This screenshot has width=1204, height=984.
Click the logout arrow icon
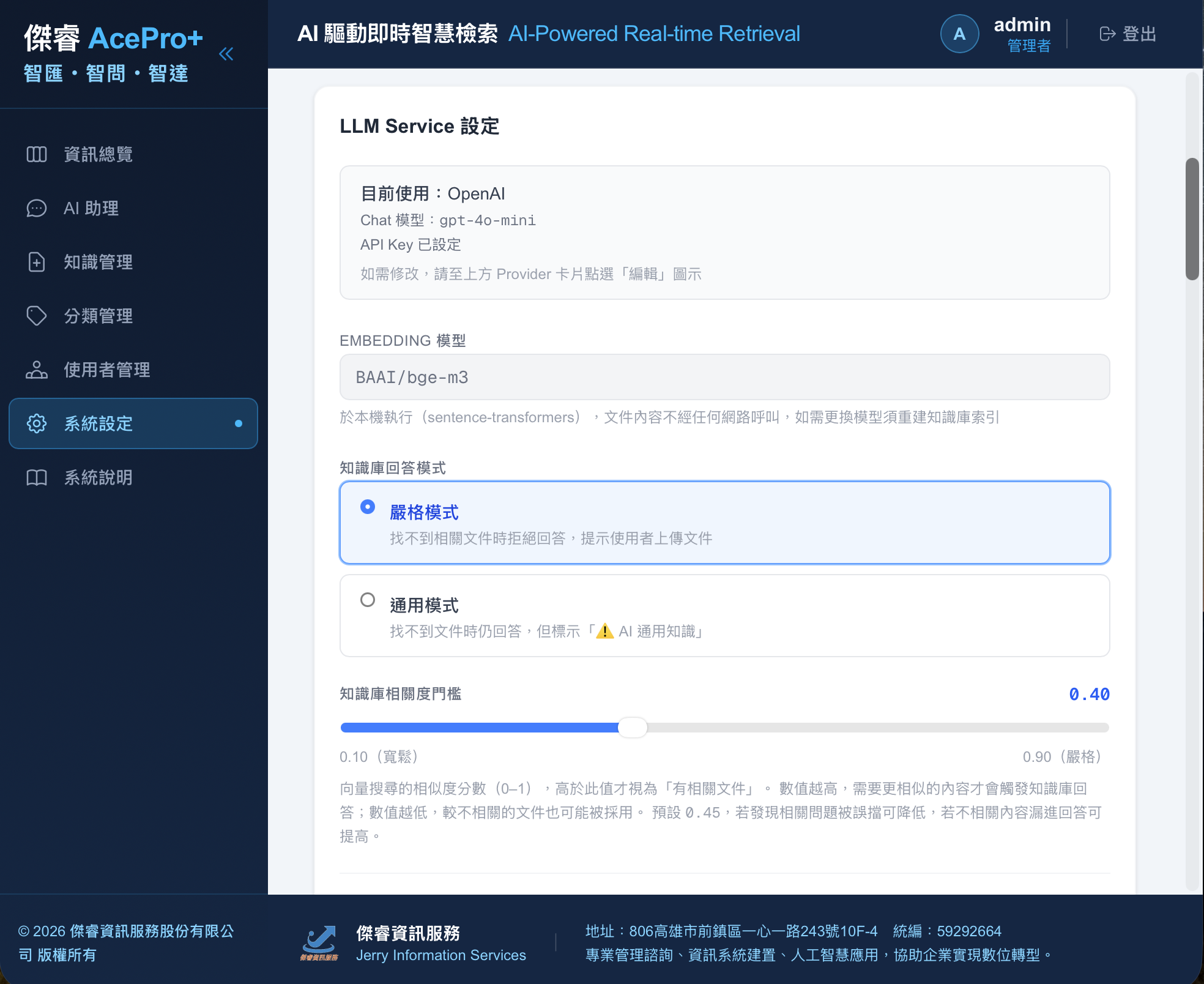click(1107, 34)
